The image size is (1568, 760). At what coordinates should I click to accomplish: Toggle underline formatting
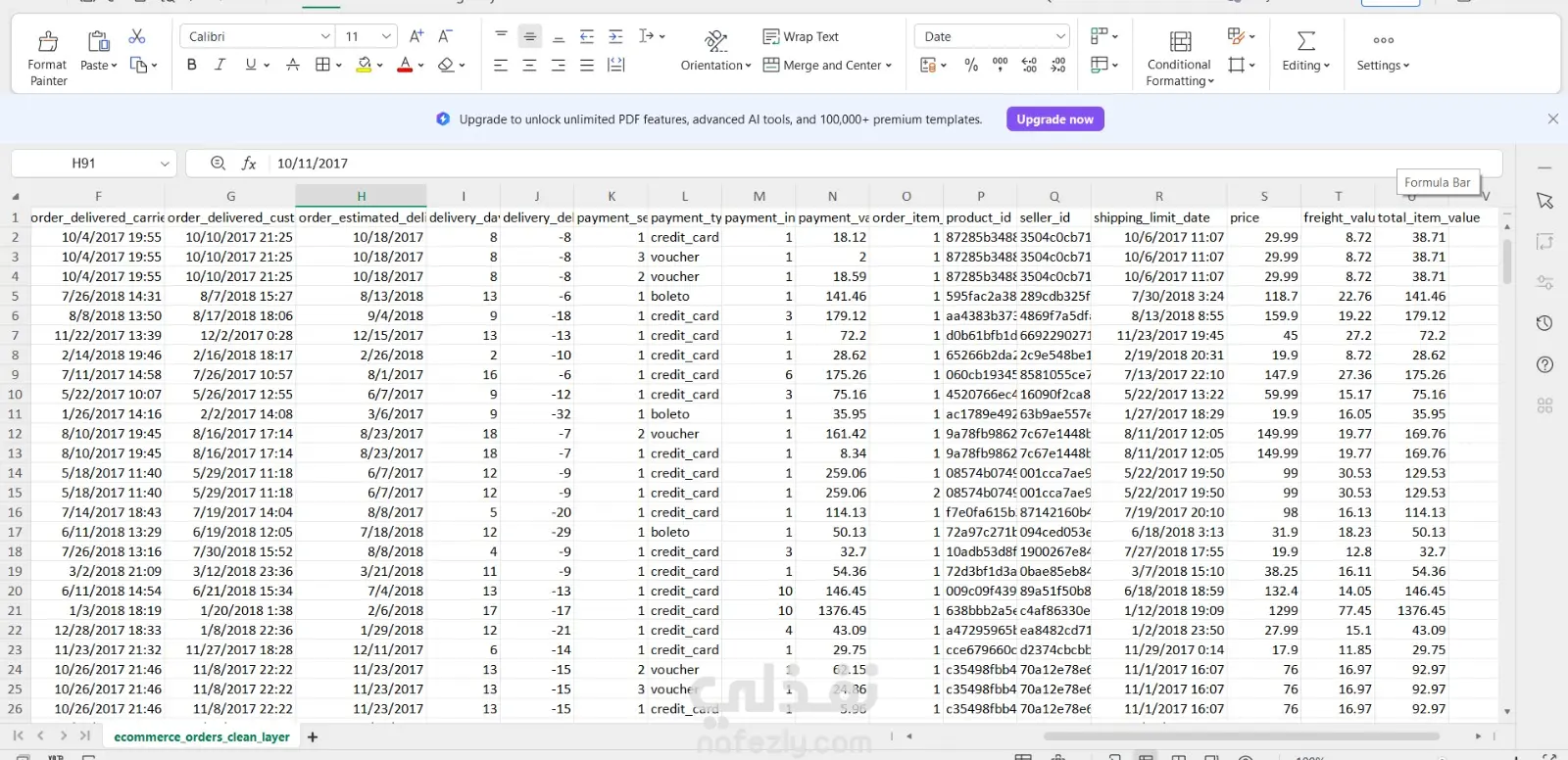point(251,65)
